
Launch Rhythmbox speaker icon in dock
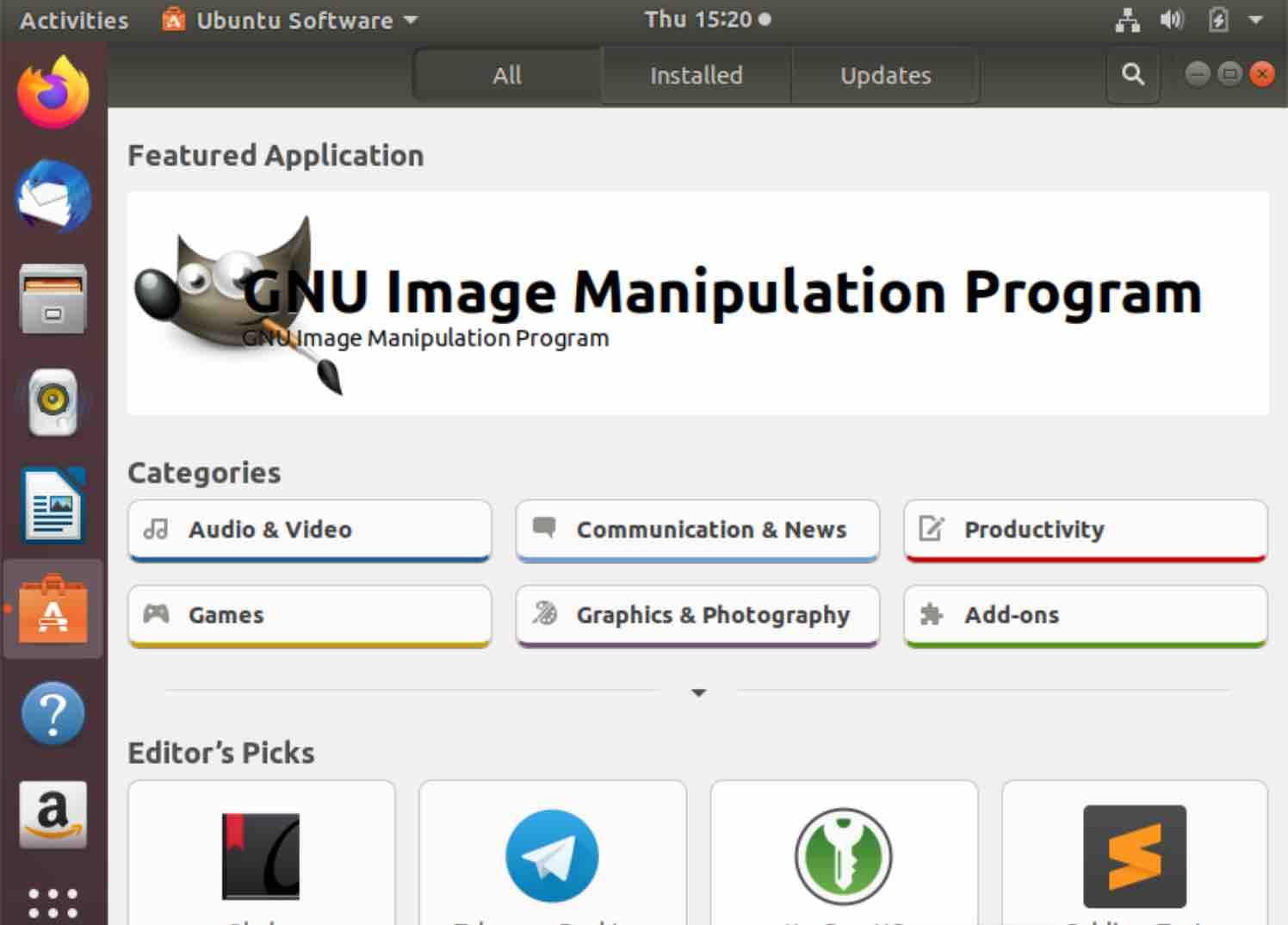(x=53, y=401)
